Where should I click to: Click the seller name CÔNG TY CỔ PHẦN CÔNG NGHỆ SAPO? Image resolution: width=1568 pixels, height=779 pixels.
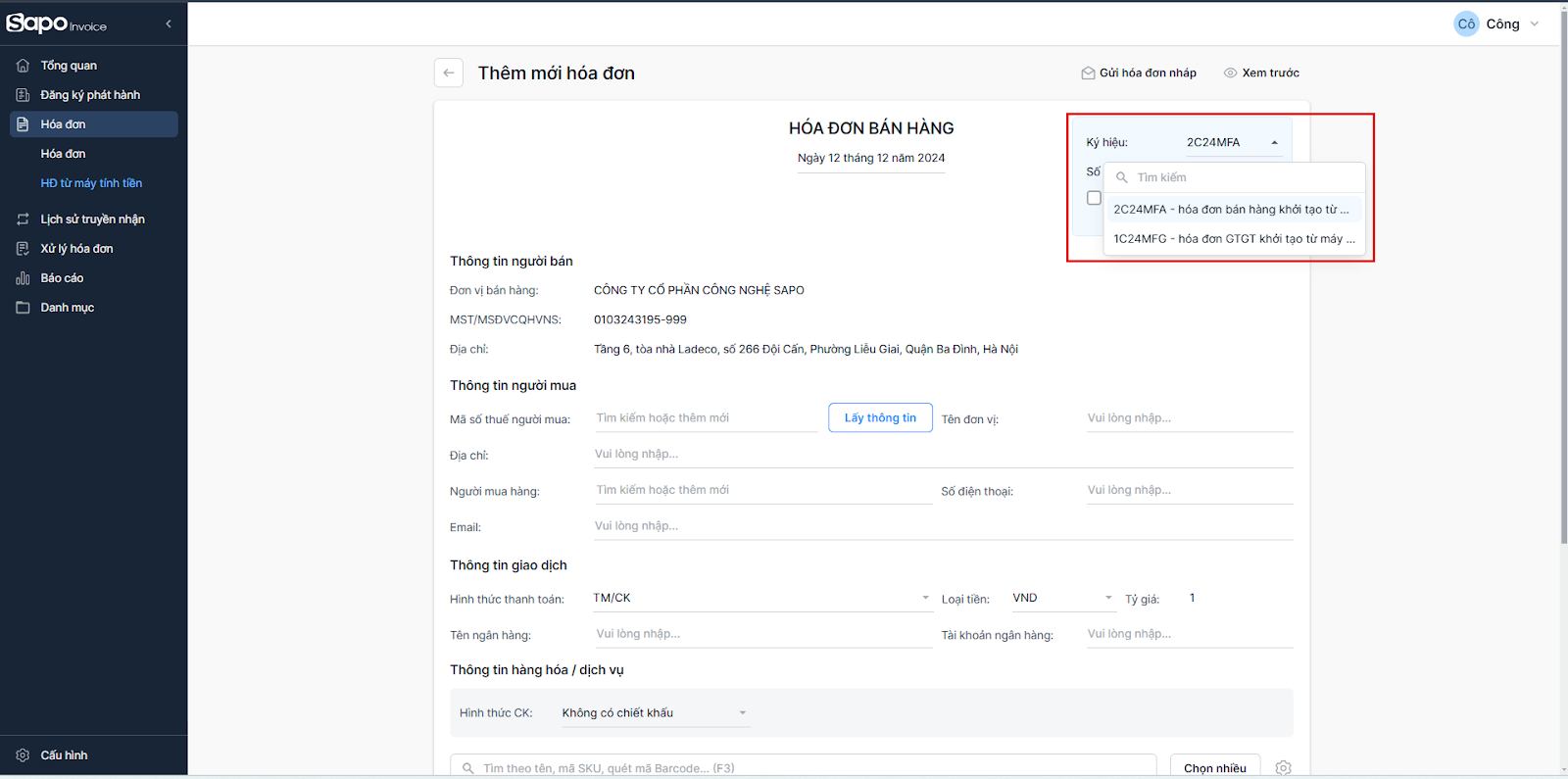tap(699, 290)
